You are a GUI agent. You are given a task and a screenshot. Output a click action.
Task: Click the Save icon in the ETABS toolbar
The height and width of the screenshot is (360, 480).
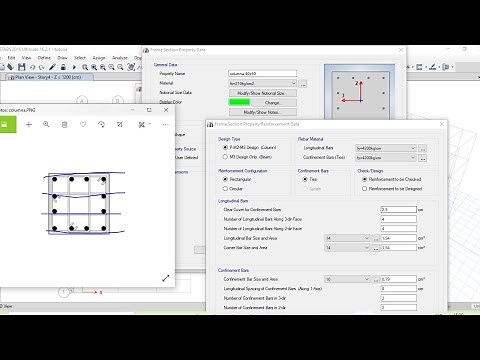pos(22,67)
